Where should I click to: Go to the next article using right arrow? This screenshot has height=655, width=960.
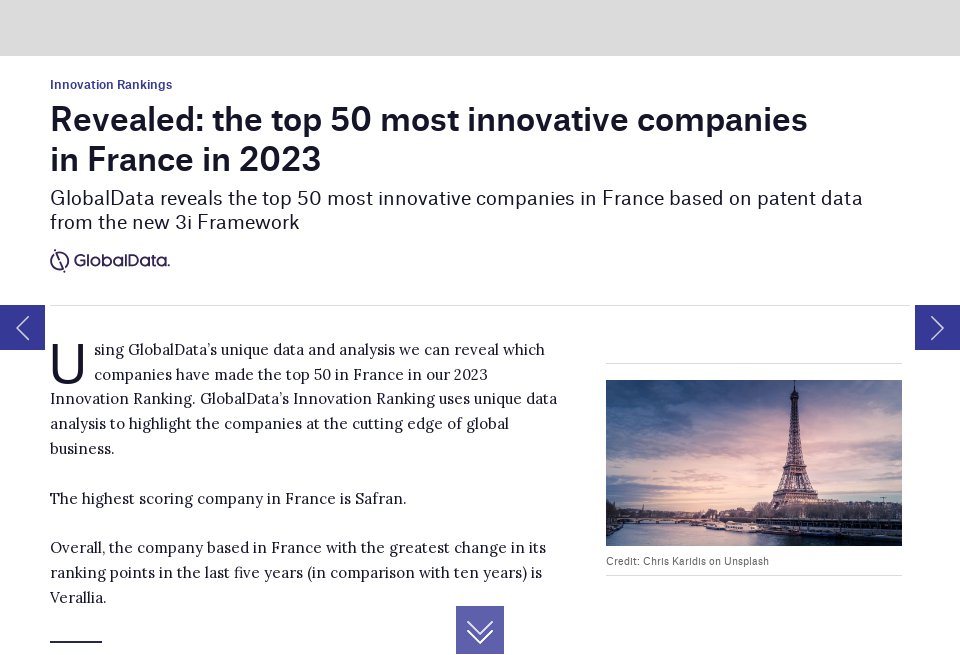(937, 327)
